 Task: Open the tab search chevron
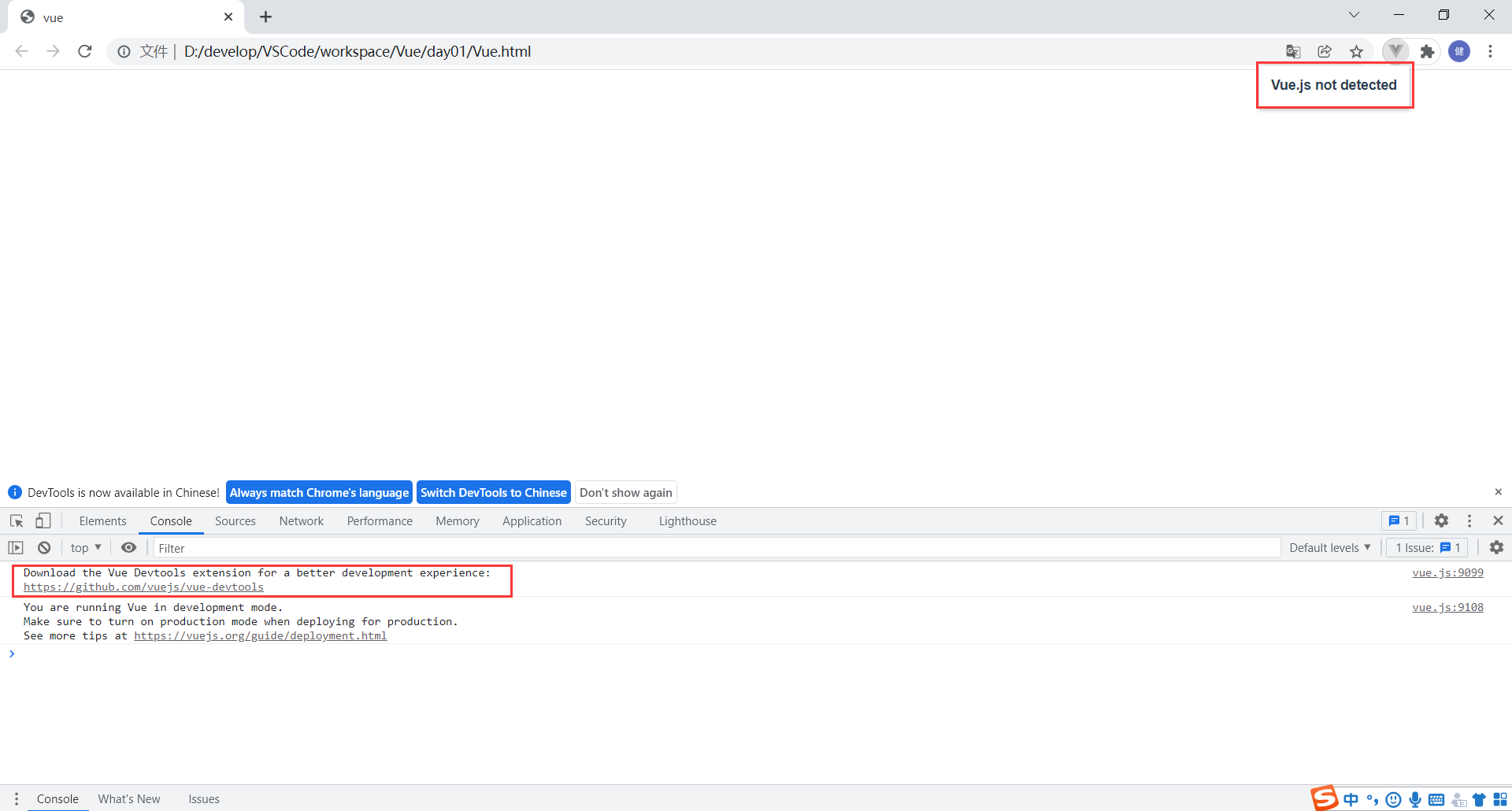point(1354,15)
